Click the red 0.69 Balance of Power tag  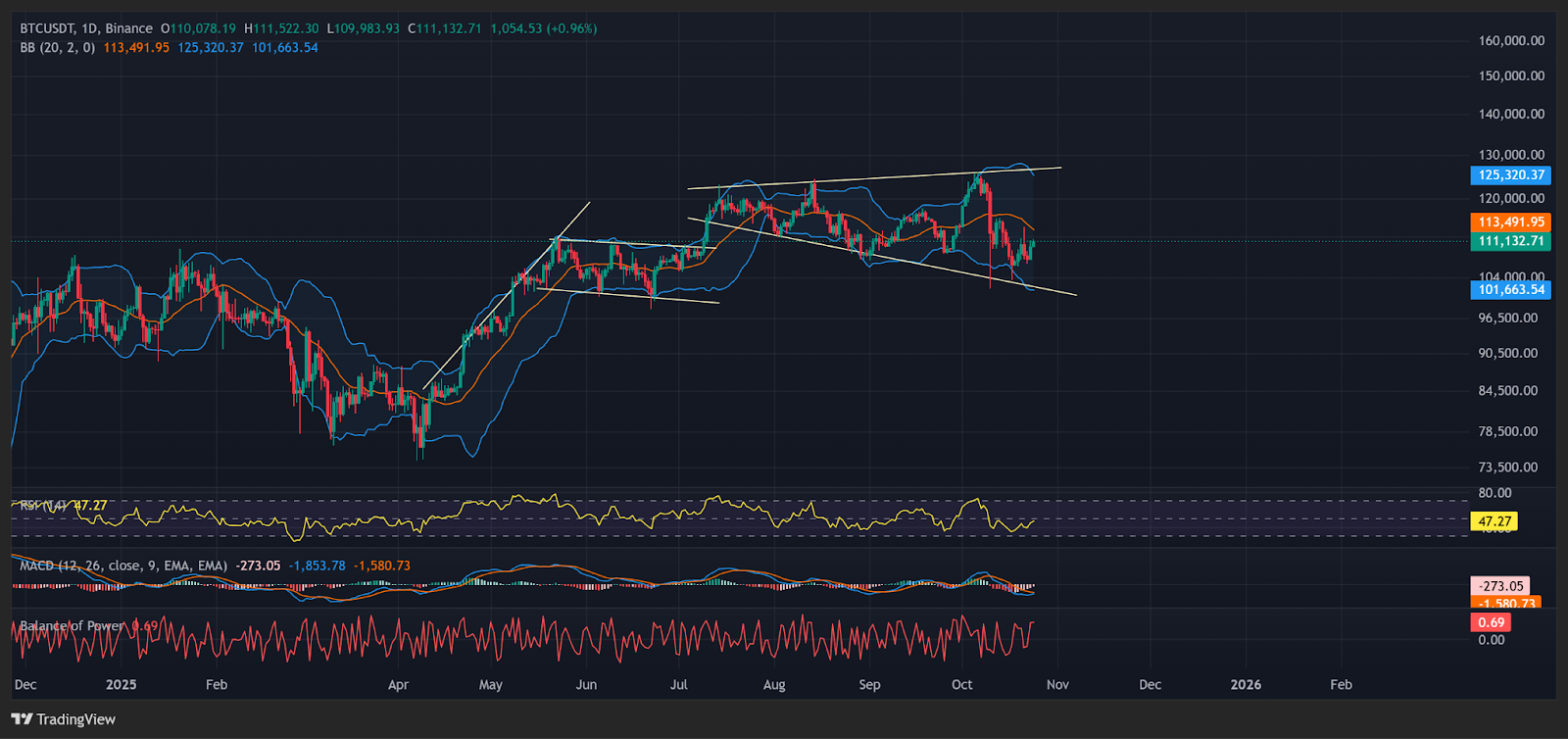[x=1491, y=622]
